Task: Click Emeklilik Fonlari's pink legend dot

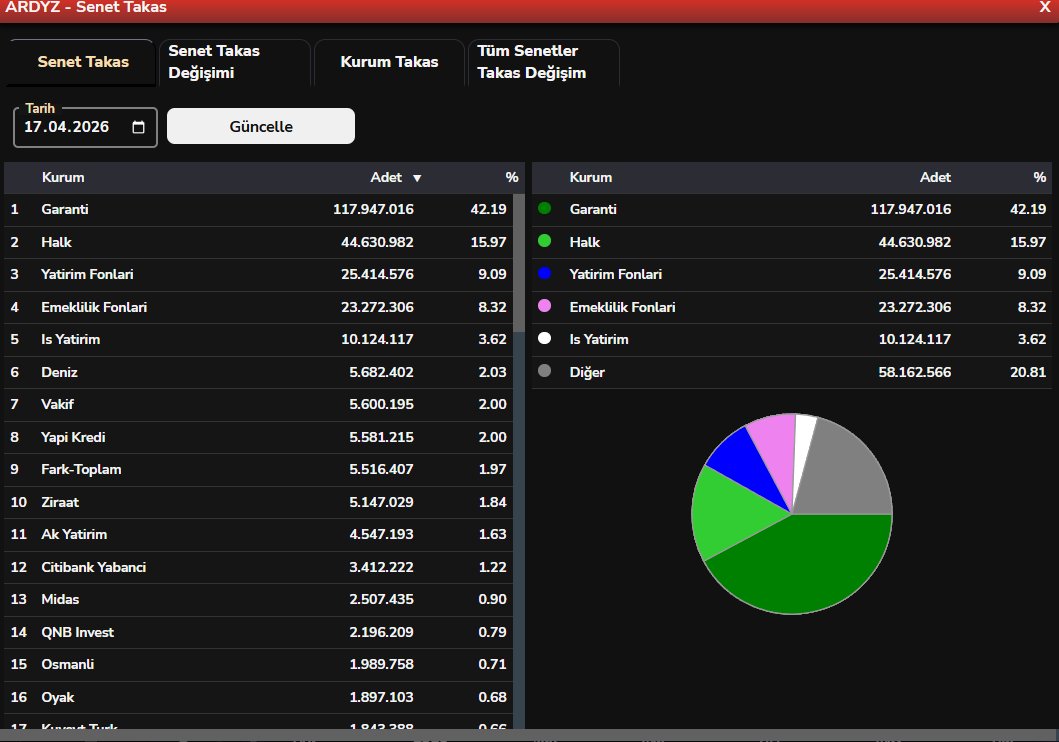Action: tap(544, 306)
